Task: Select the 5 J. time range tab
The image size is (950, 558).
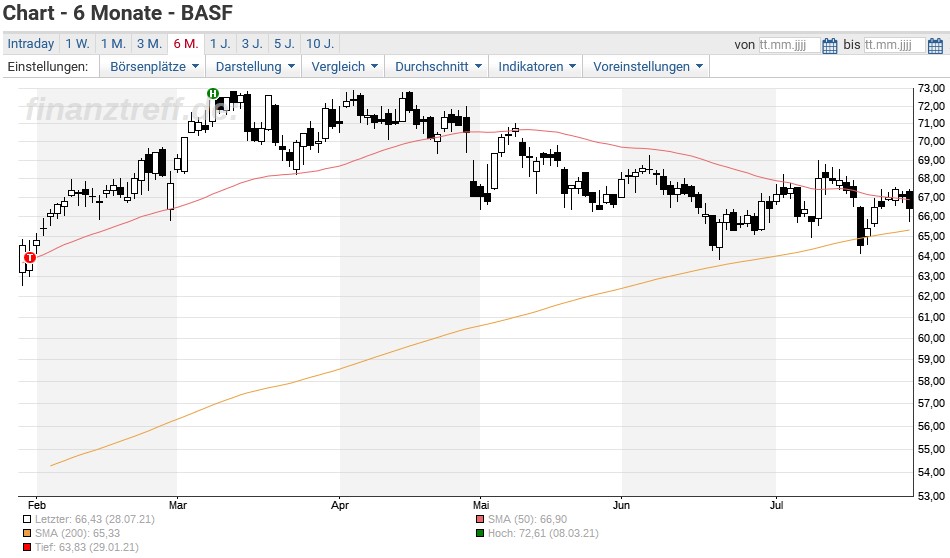Action: coord(284,44)
